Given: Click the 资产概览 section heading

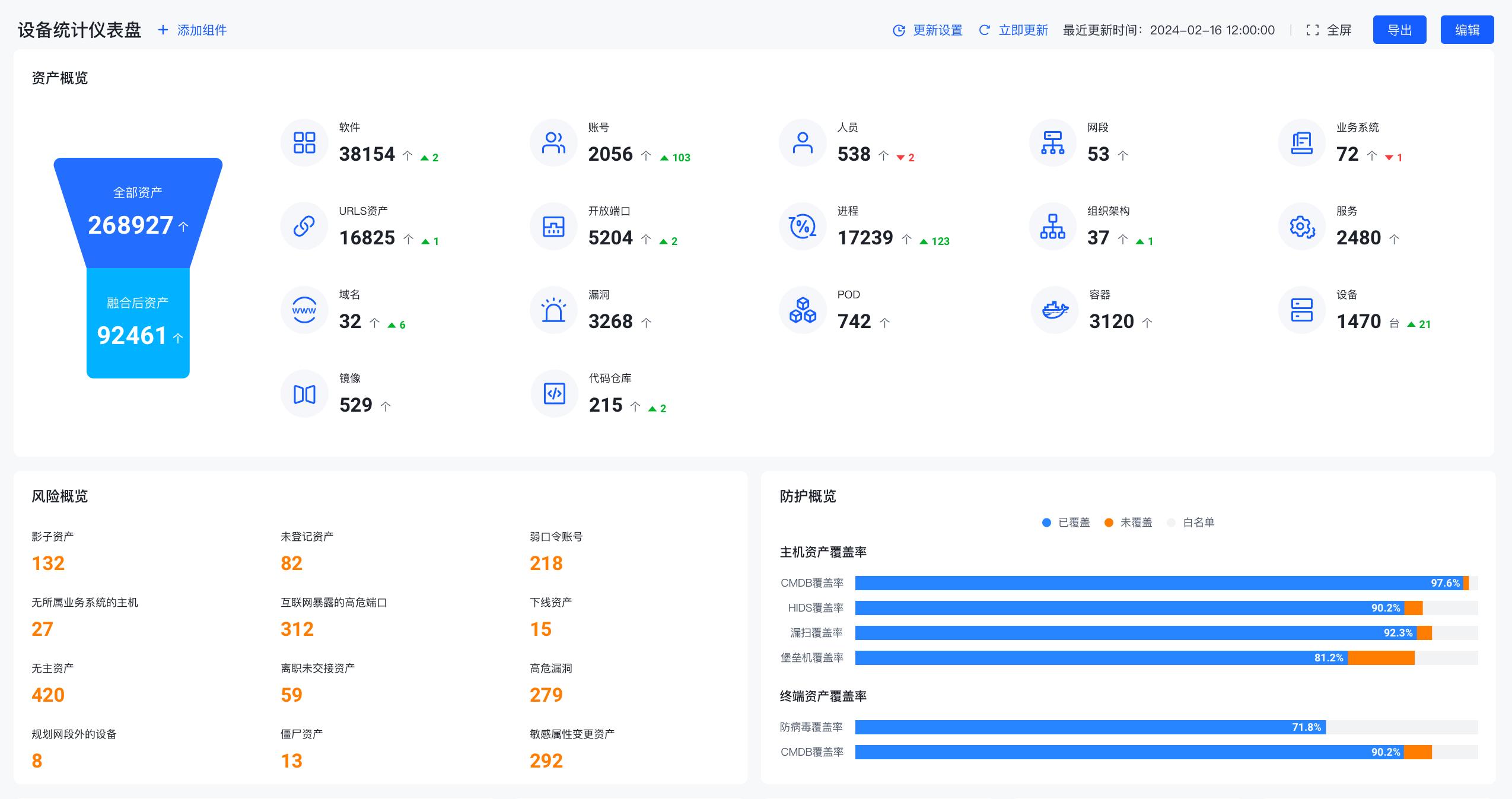Looking at the screenshot, I should [x=60, y=78].
